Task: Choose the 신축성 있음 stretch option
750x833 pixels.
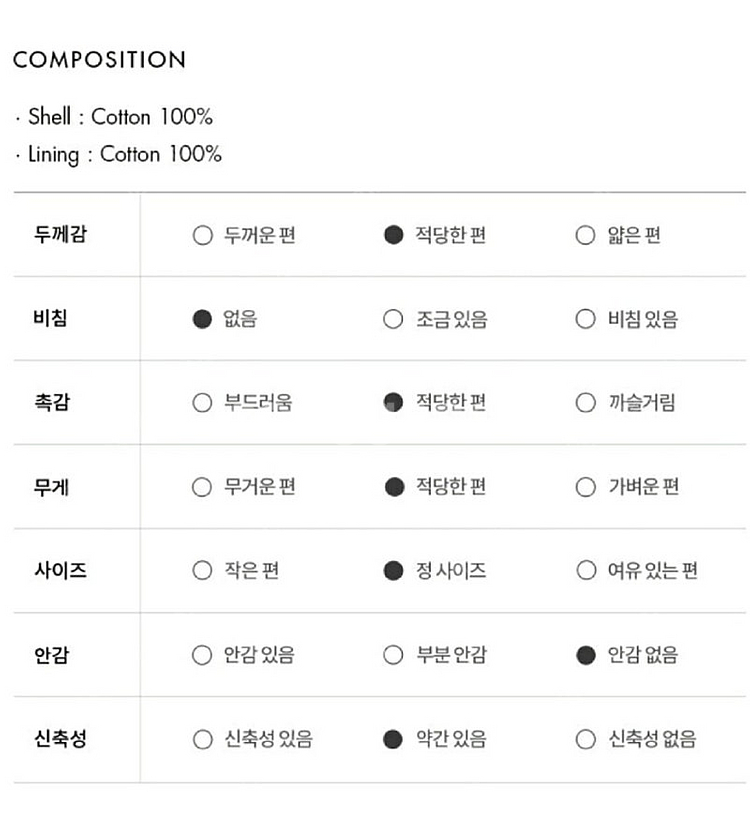Action: point(203,740)
